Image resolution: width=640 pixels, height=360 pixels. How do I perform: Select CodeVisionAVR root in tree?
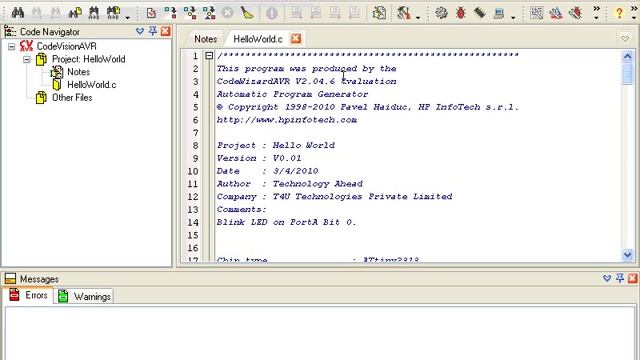pos(67,46)
